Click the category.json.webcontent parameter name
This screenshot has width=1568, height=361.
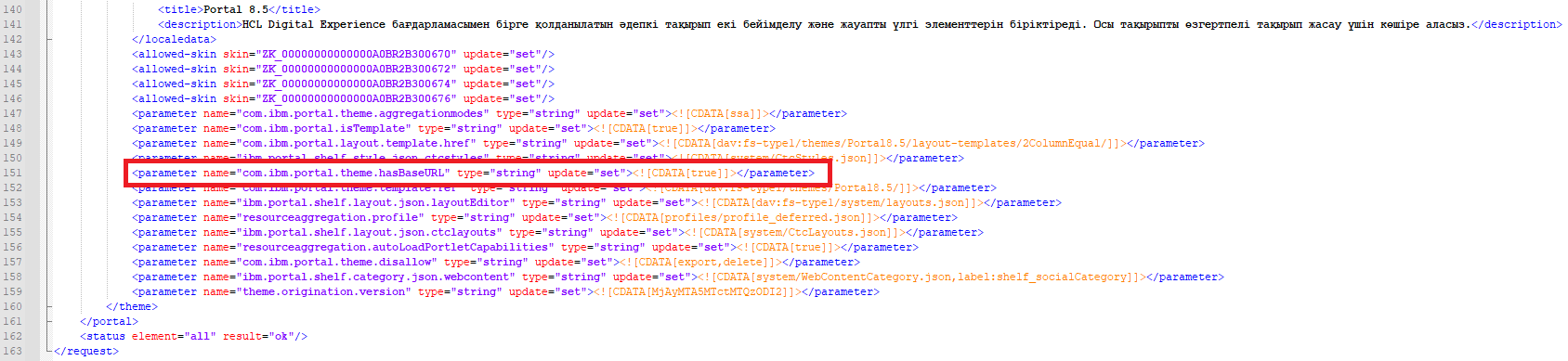[x=375, y=277]
